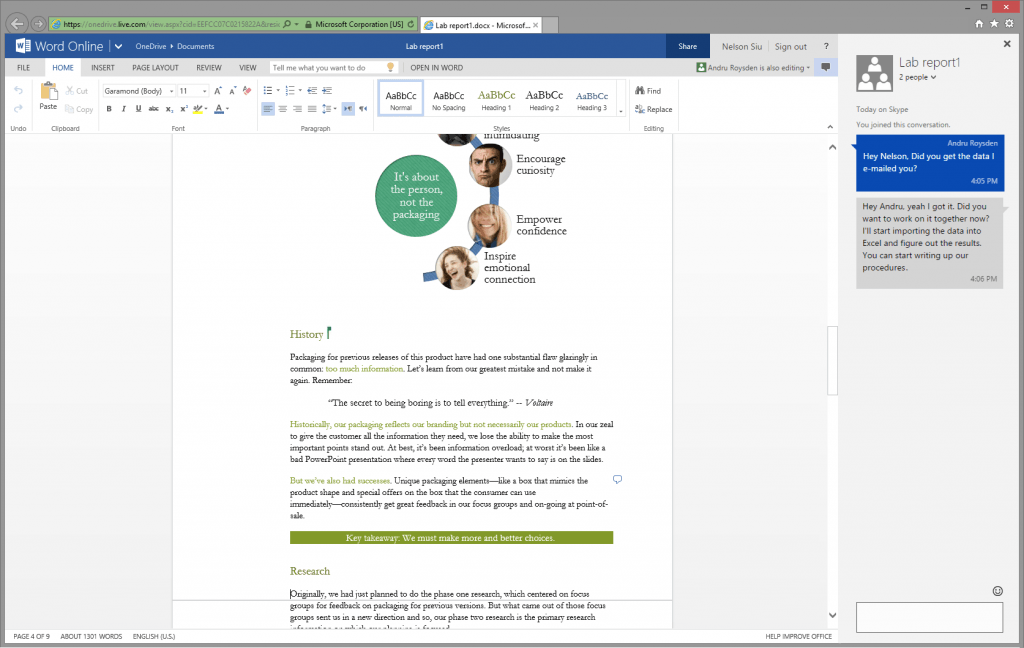Toggle italic formatting
This screenshot has height=648, width=1024.
pyautogui.click(x=124, y=109)
